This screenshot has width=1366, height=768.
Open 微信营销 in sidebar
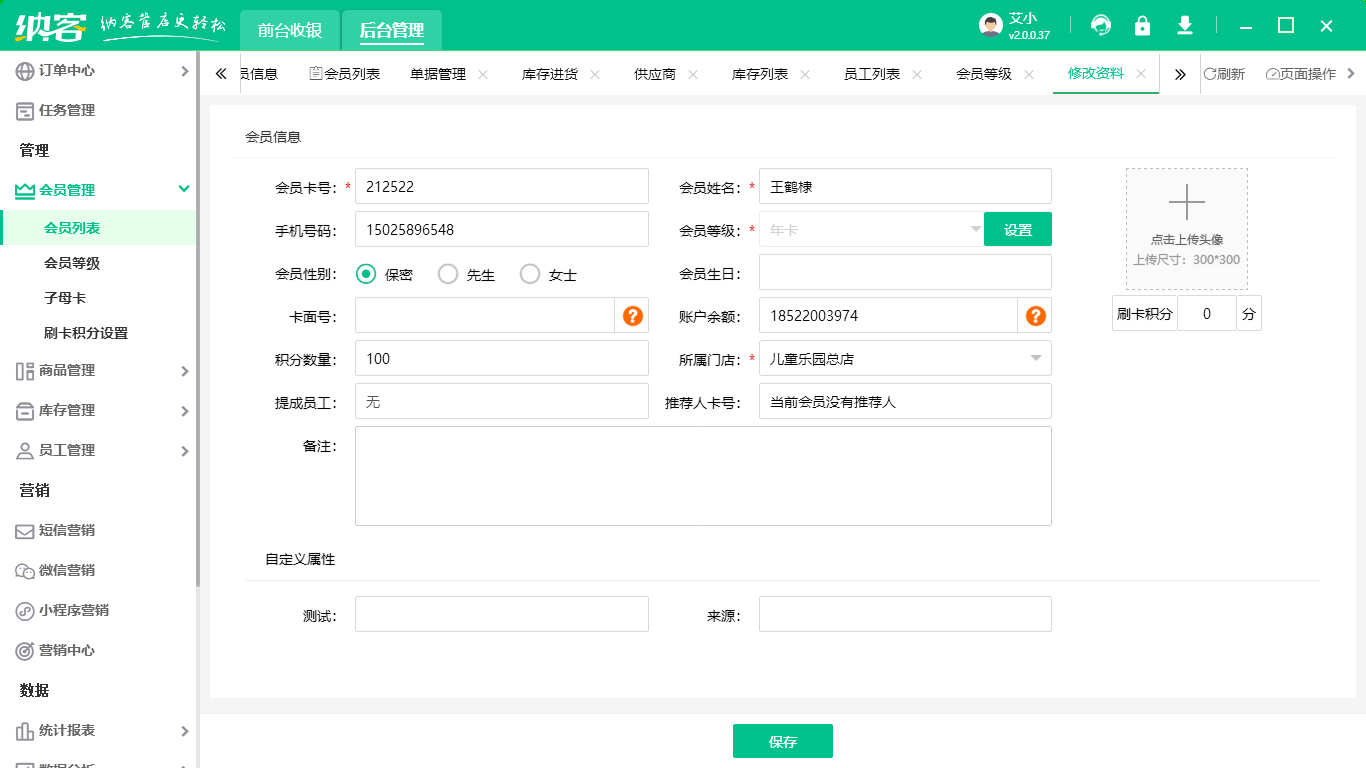[x=98, y=570]
